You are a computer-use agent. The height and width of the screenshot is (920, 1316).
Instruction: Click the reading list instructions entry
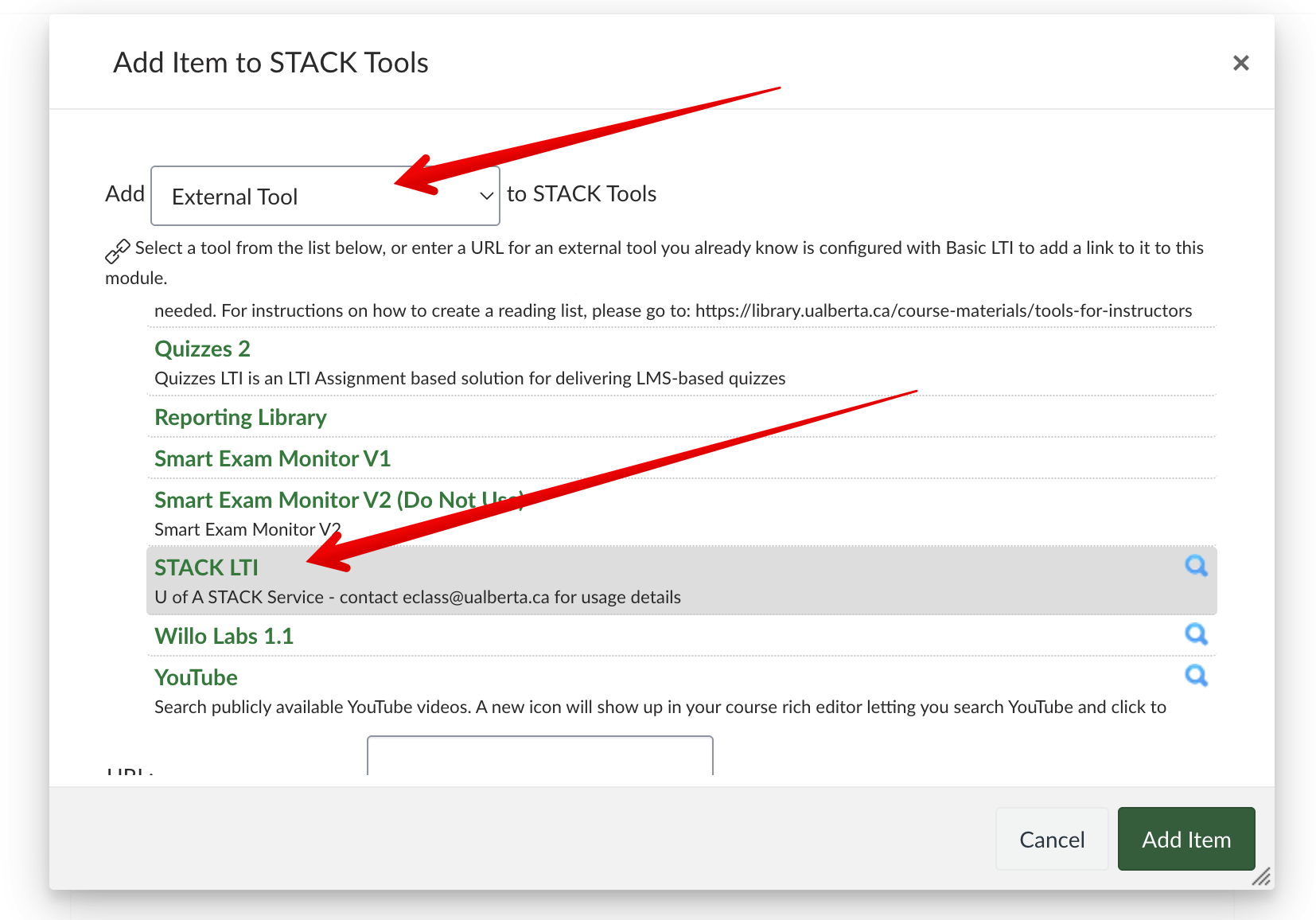click(x=672, y=310)
